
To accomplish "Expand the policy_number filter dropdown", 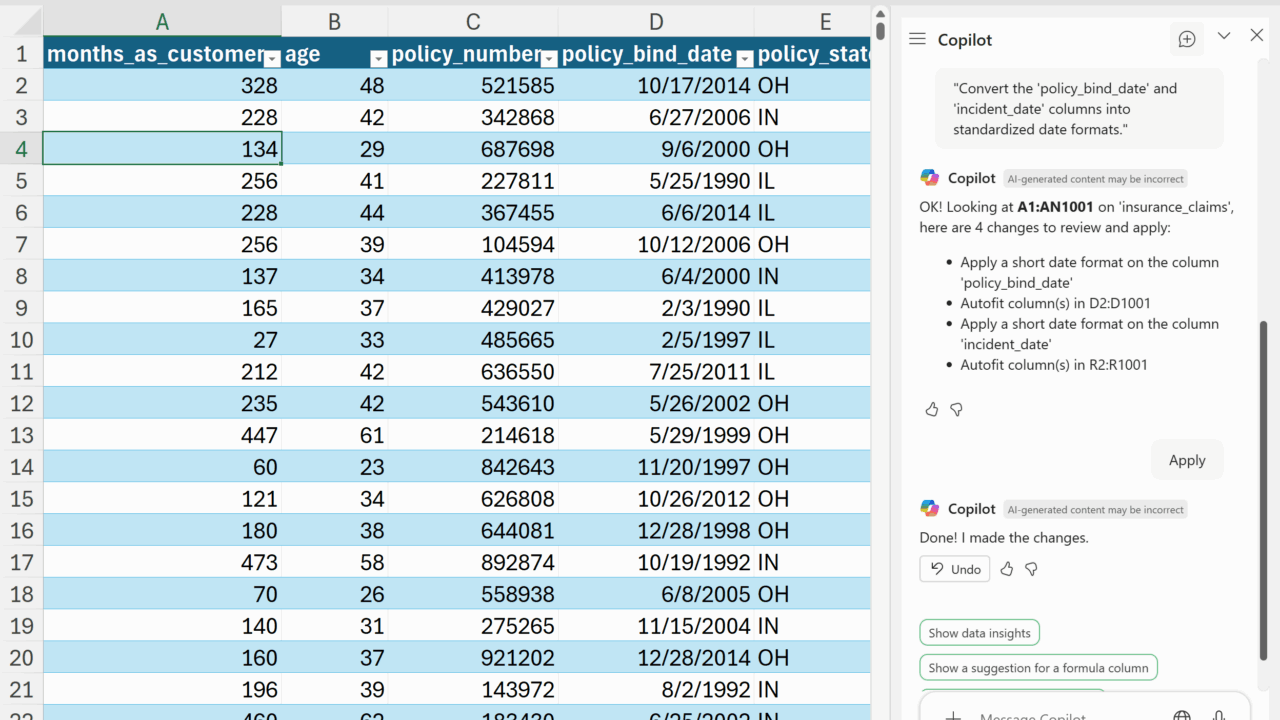I will pos(548,58).
